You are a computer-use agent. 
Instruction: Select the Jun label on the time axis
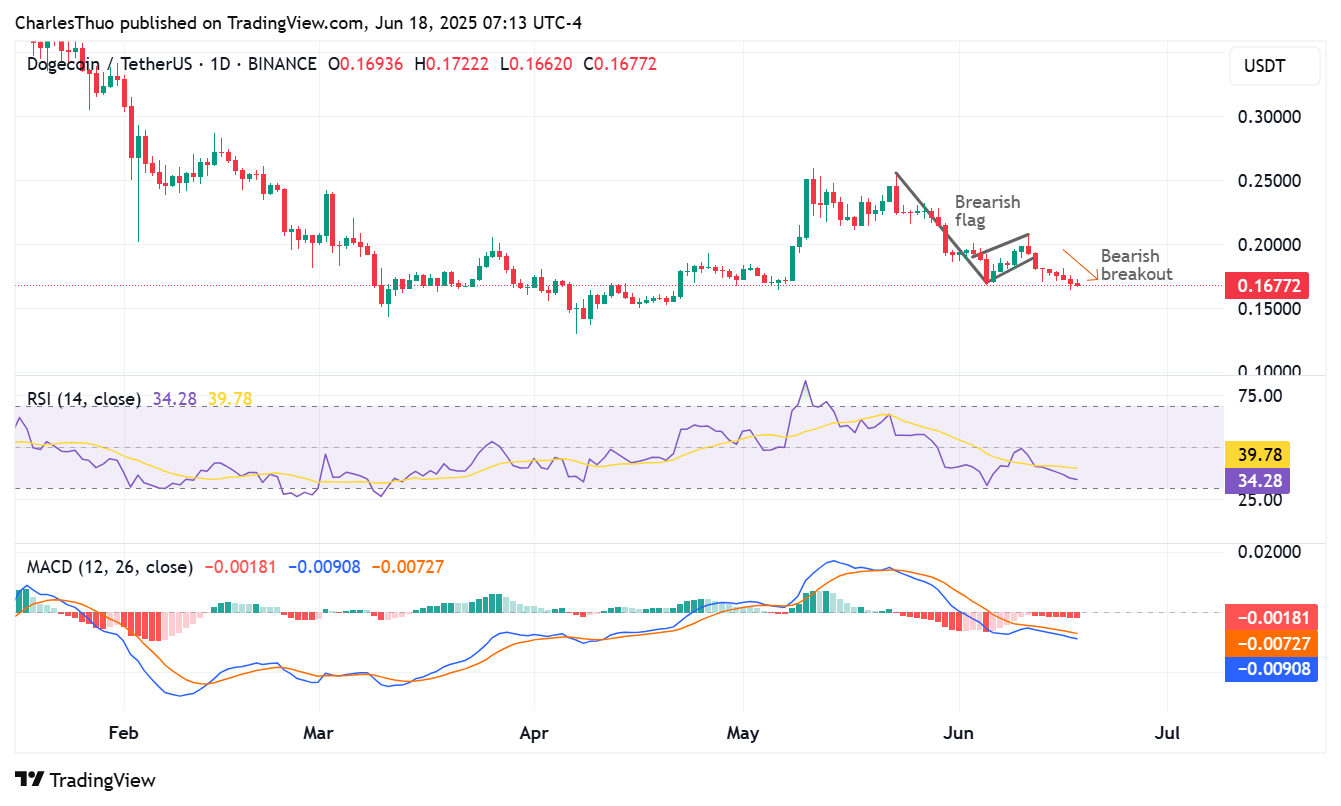(x=958, y=733)
